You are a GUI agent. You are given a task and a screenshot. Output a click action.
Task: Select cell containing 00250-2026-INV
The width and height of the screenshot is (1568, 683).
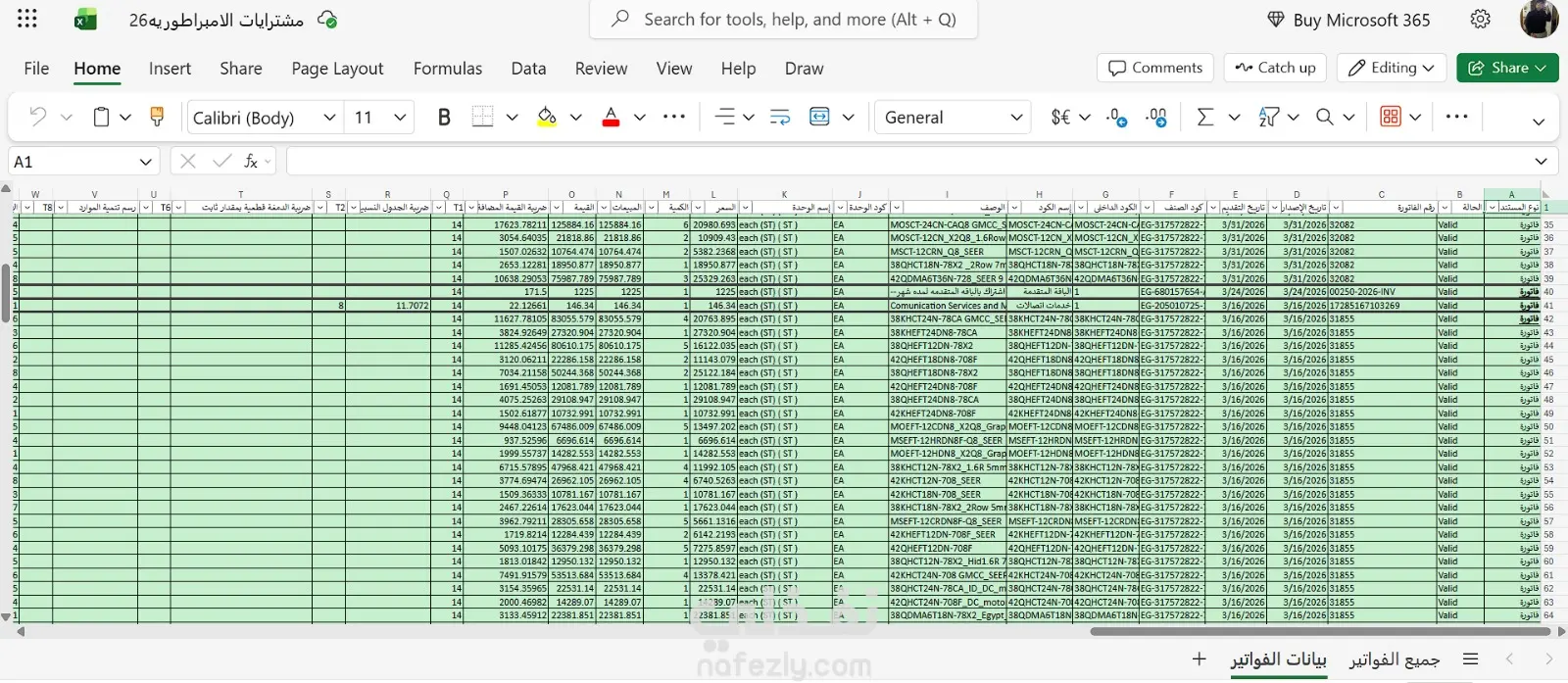click(1382, 292)
